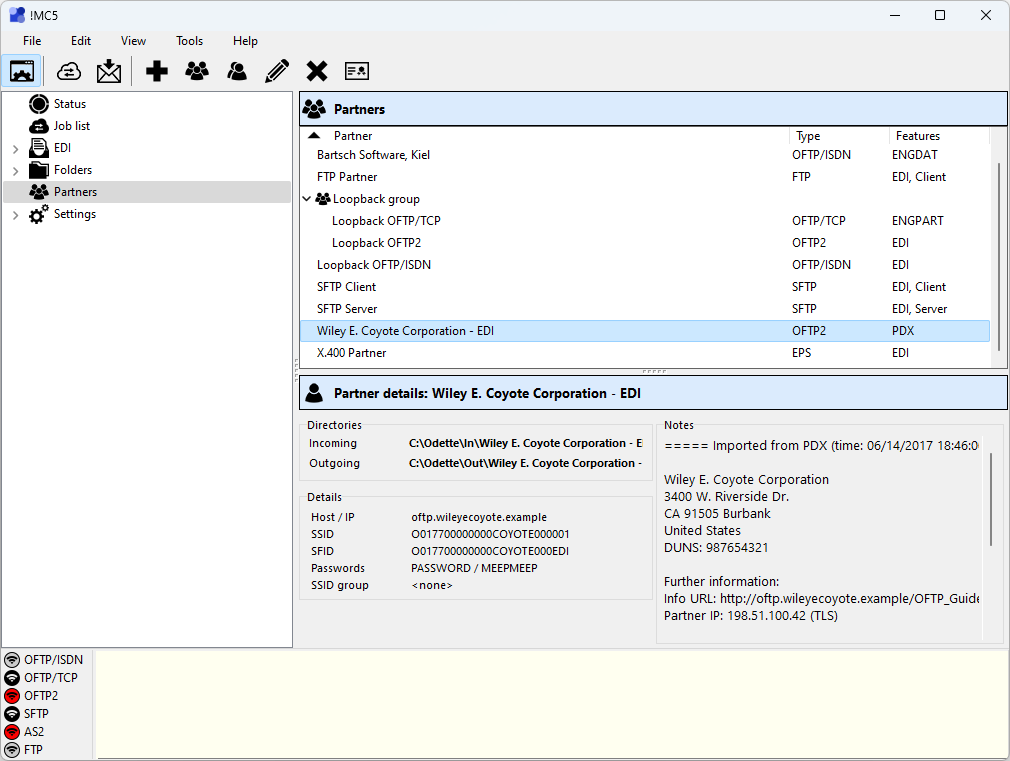The image size is (1010, 761).
Task: Open the Edit menu
Action: tap(81, 41)
